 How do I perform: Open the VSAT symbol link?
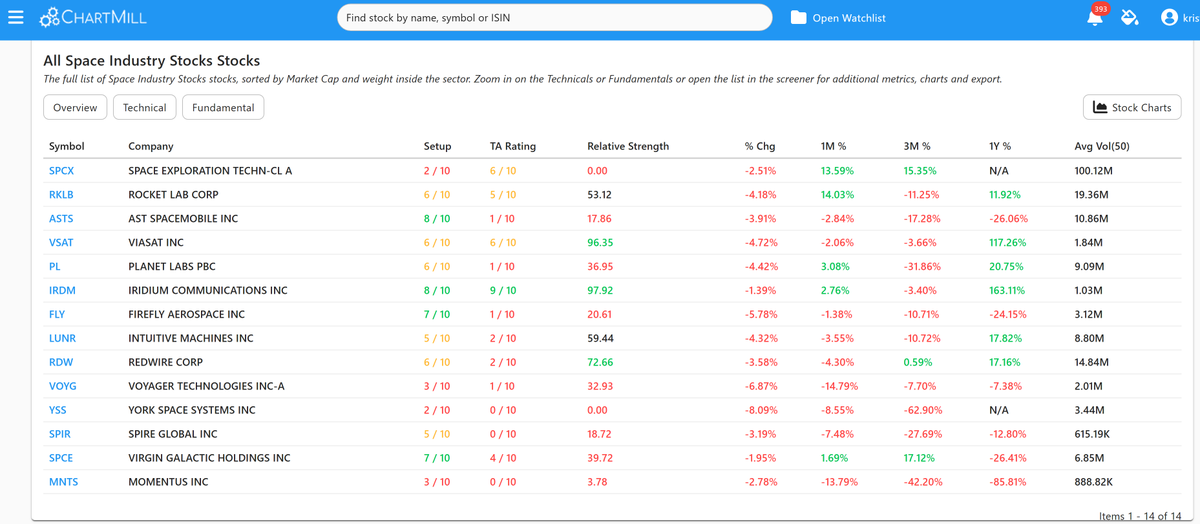(61, 243)
